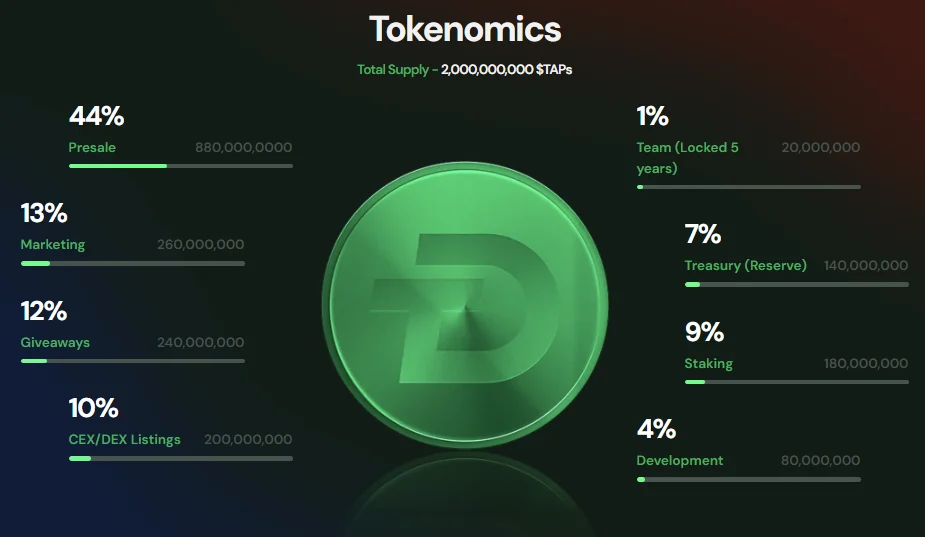Click the Giveaways label

click(55, 342)
